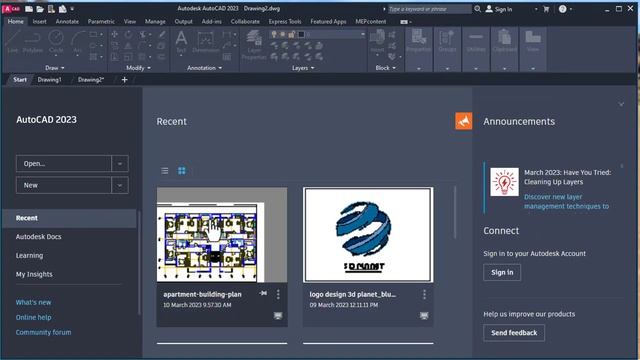This screenshot has height=360, width=640.
Task: Open the What's new link
Action: pos(33,302)
